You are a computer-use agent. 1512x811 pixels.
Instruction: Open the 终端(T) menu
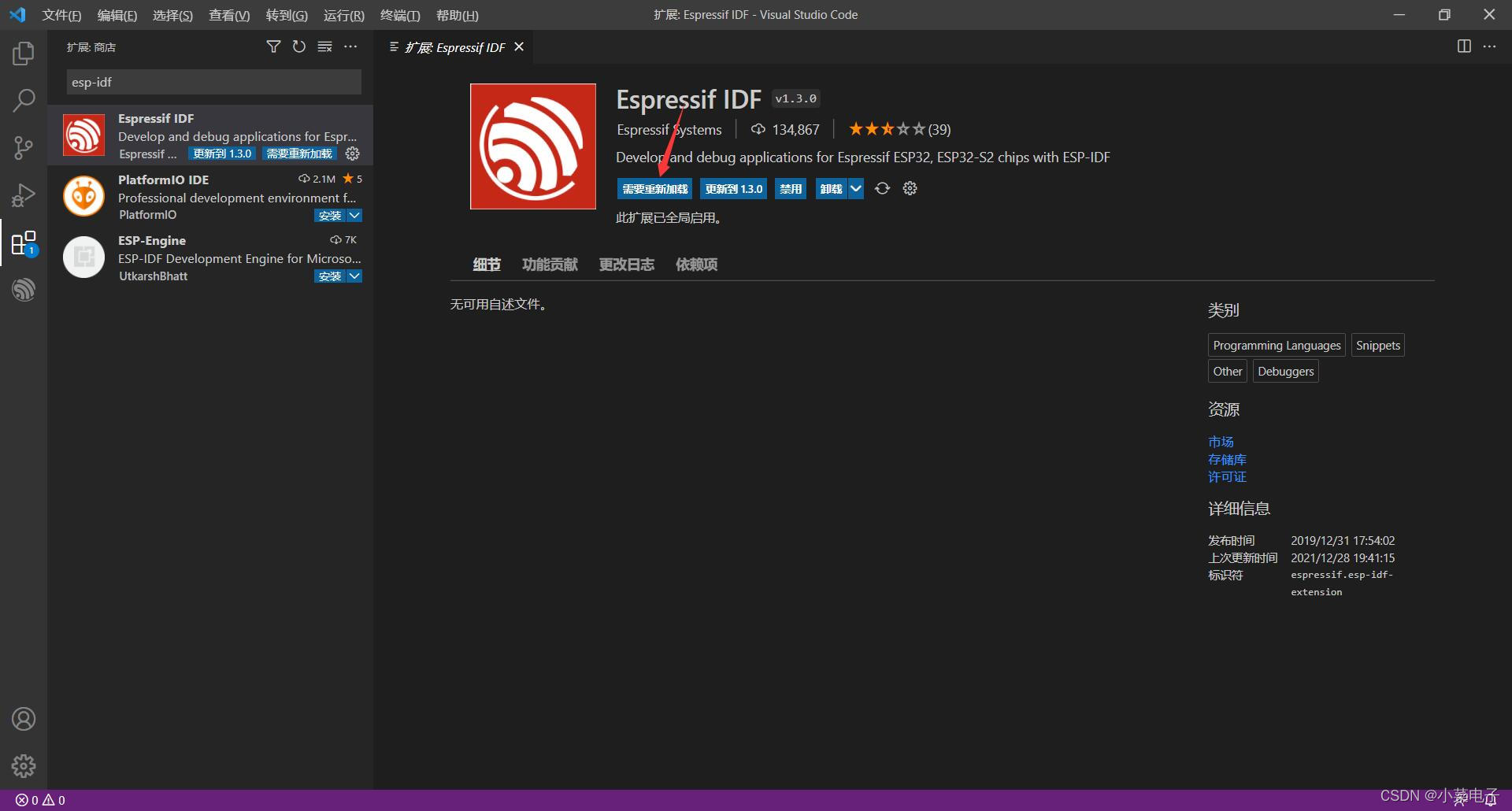coord(400,15)
